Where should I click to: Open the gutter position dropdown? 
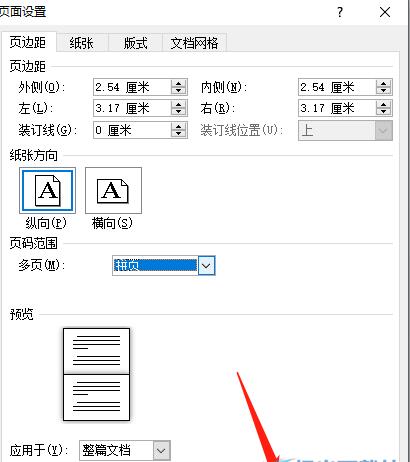pos(383,131)
